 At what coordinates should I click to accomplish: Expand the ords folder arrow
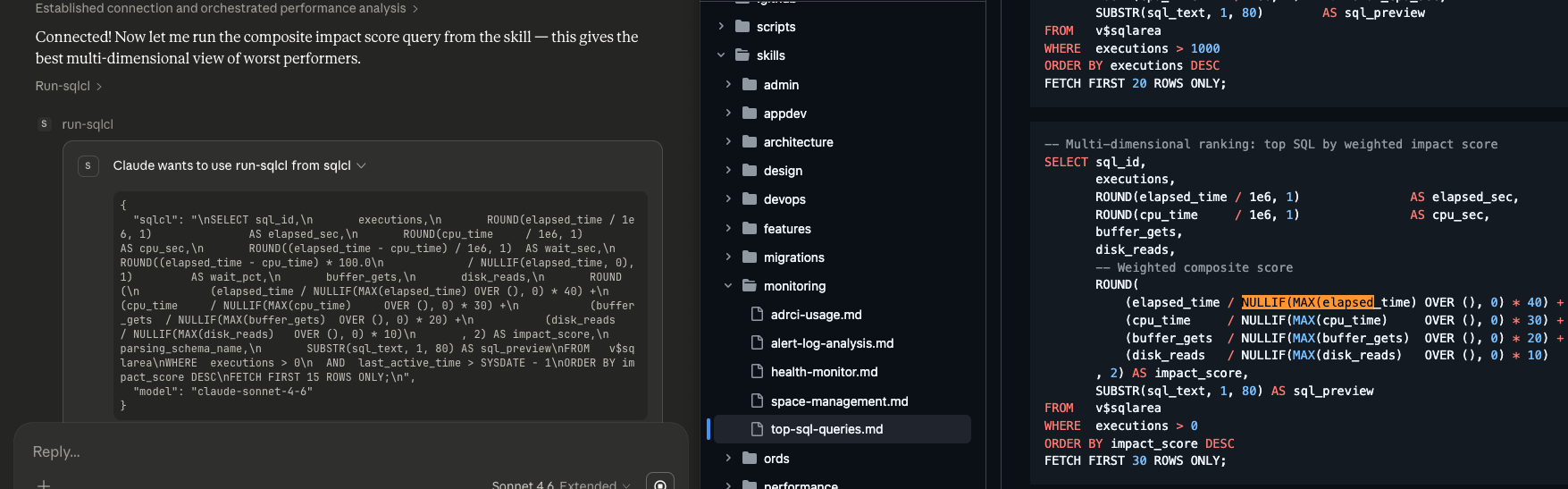(x=728, y=459)
